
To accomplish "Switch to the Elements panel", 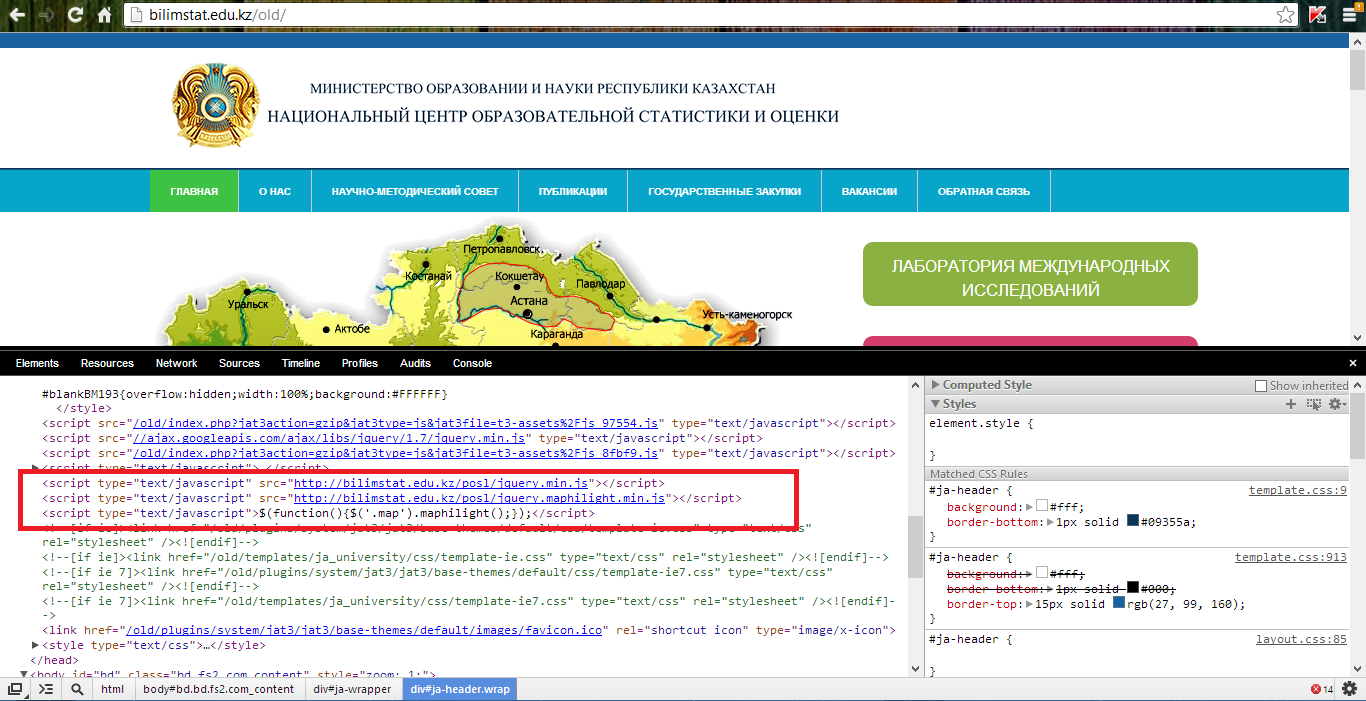I will point(37,363).
